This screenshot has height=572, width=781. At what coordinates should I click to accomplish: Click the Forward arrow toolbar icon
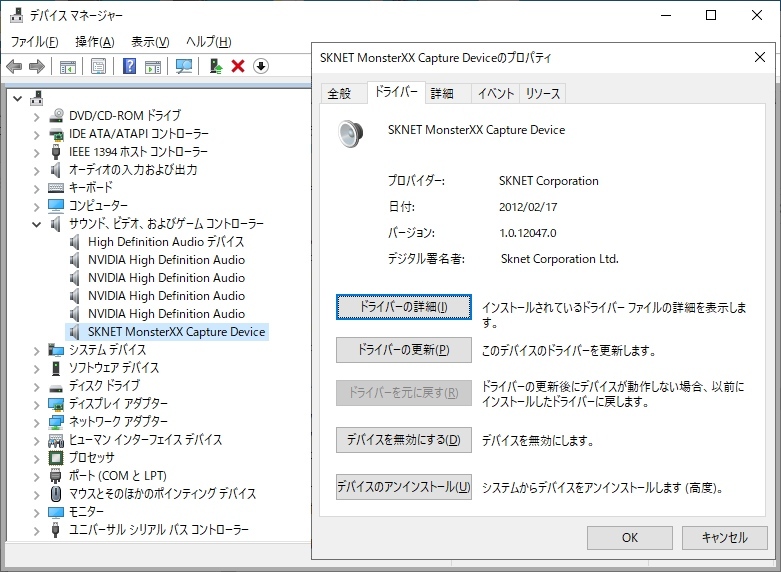[37, 66]
